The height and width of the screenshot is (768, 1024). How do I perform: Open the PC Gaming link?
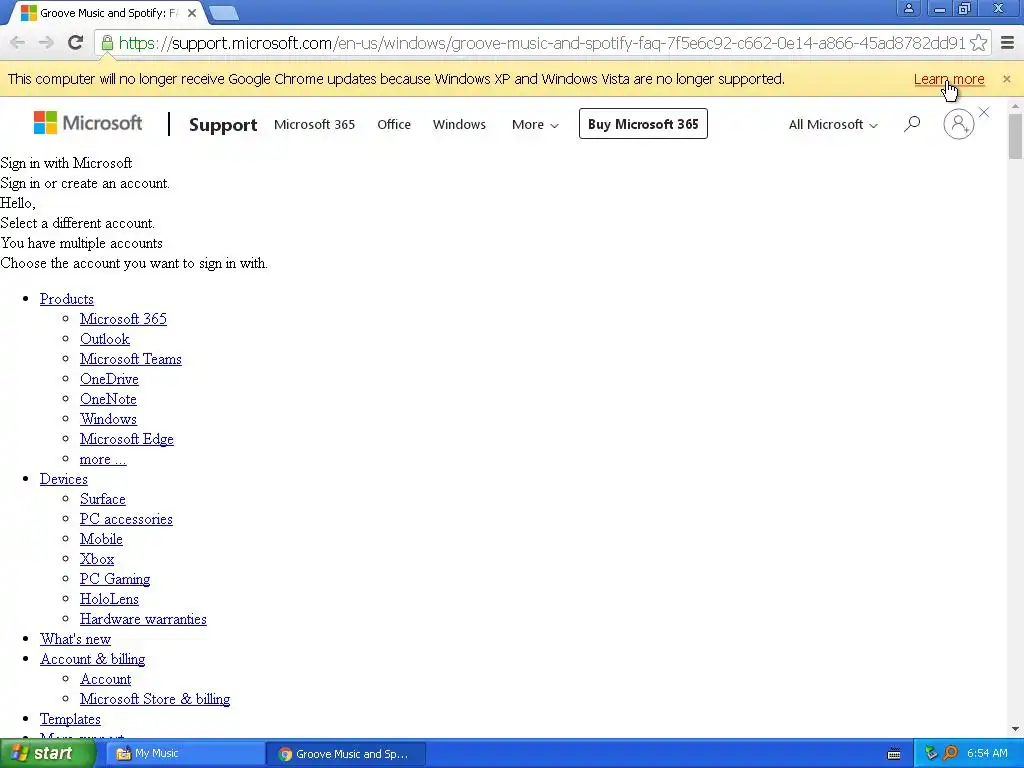[115, 579]
